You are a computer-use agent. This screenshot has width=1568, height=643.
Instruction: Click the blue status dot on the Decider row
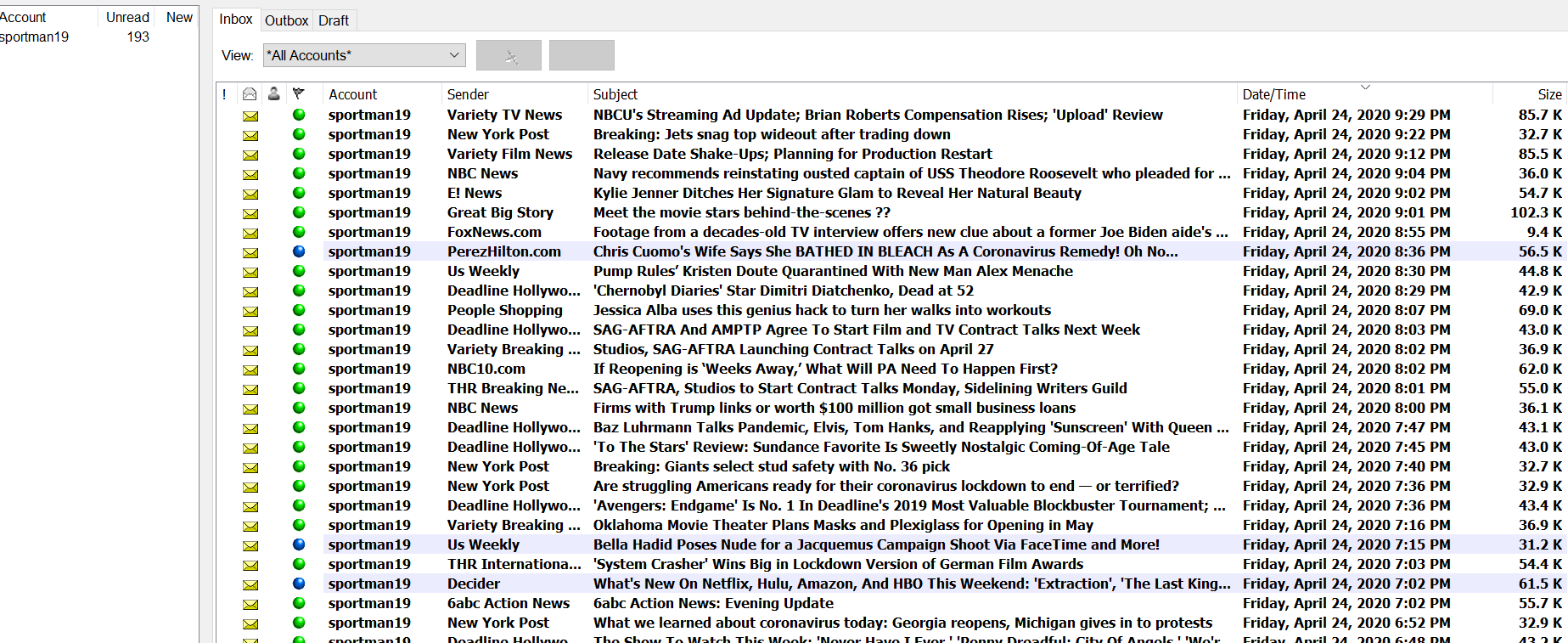tap(299, 584)
